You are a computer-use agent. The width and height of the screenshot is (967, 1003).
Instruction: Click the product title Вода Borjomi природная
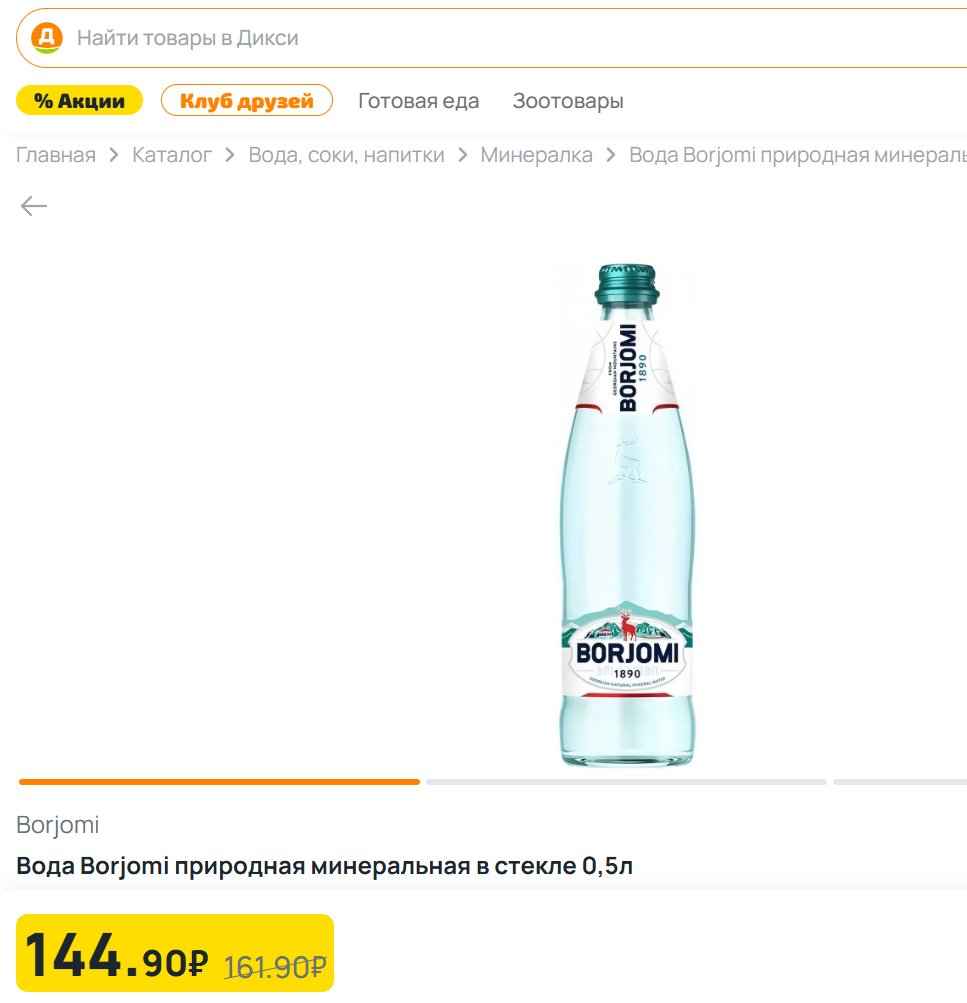[x=324, y=866]
